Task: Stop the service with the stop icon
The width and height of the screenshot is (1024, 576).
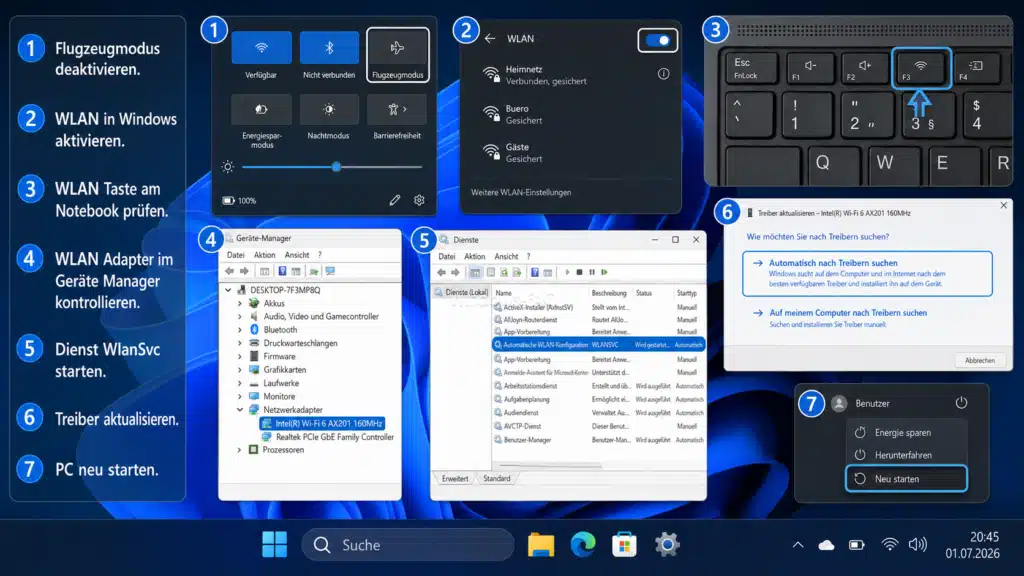Action: click(579, 272)
